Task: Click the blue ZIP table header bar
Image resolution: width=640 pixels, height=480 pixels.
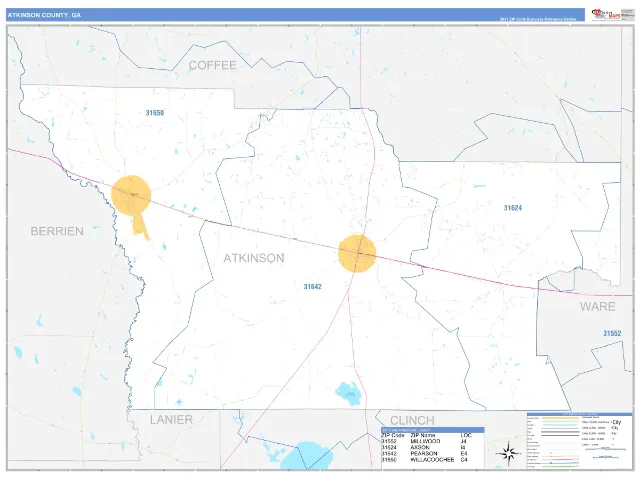Action: [433, 430]
